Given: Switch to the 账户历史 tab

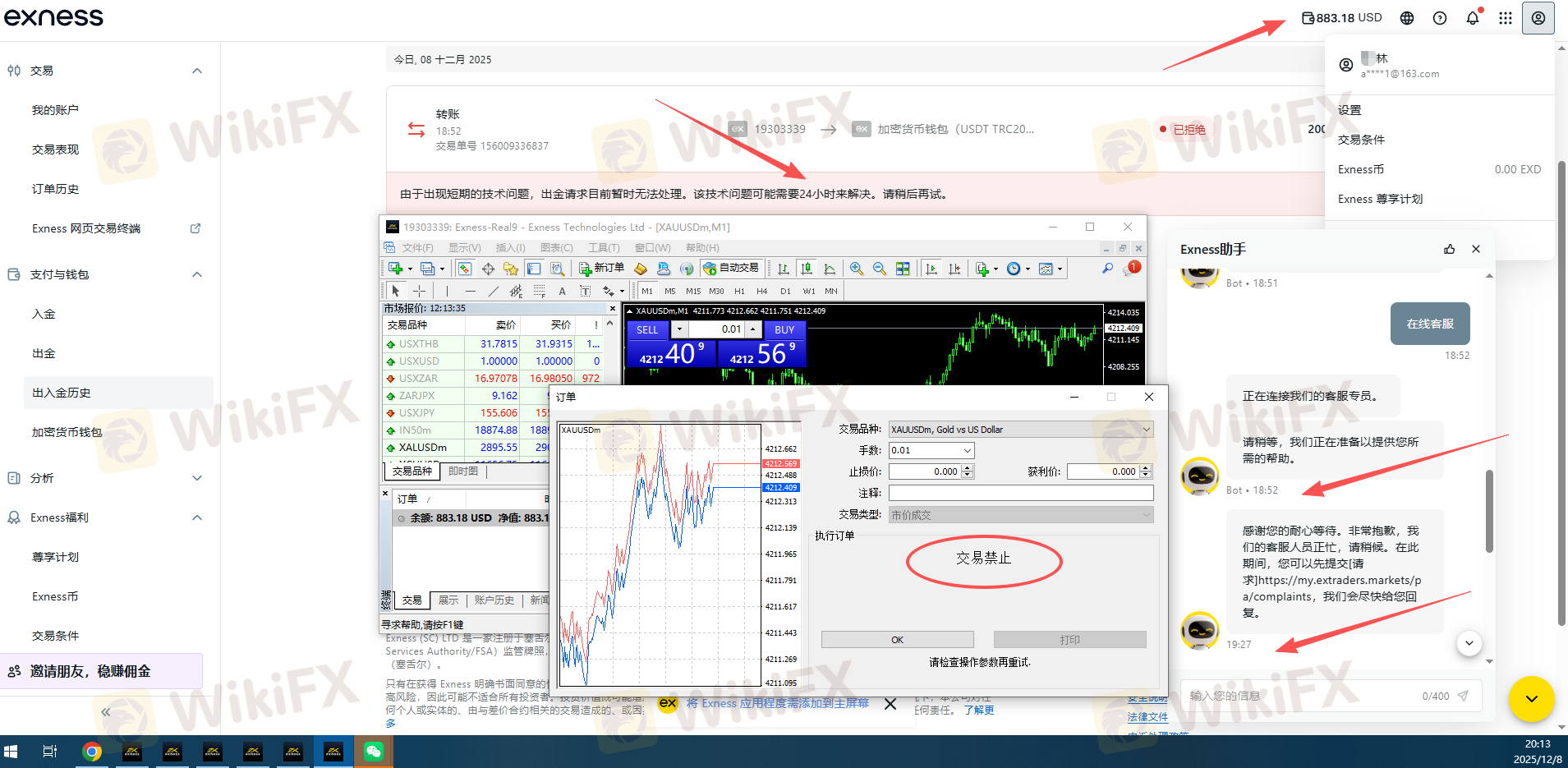Looking at the screenshot, I should pyautogui.click(x=494, y=600).
